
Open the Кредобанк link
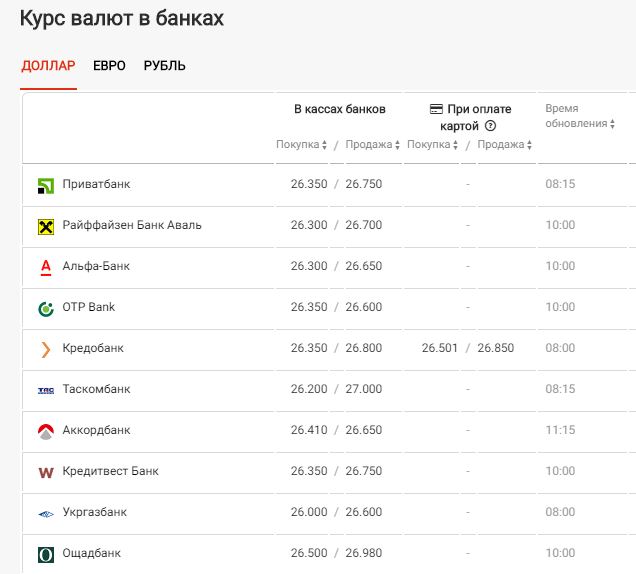[x=93, y=348]
